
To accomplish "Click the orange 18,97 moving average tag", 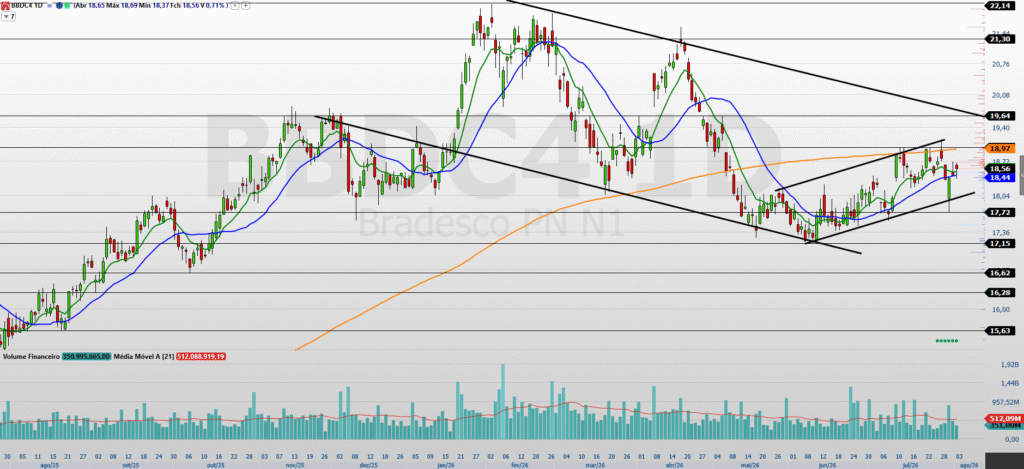I will [1000, 149].
